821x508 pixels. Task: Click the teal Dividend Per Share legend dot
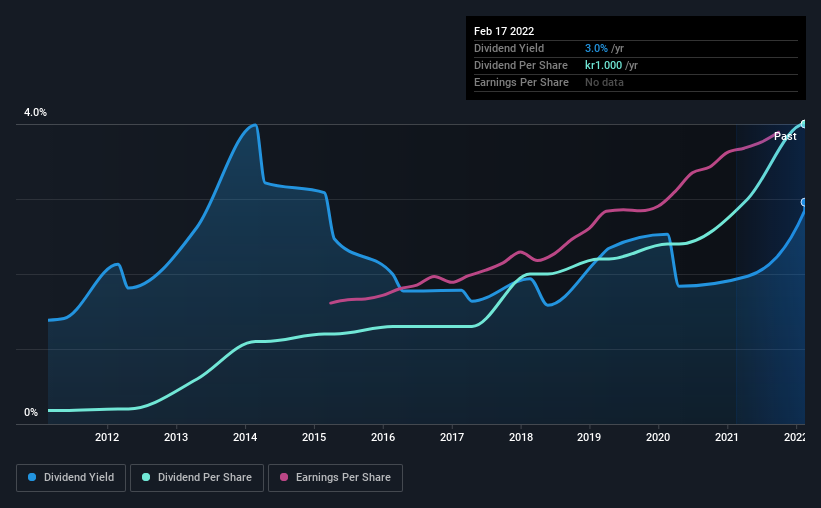[146, 477]
